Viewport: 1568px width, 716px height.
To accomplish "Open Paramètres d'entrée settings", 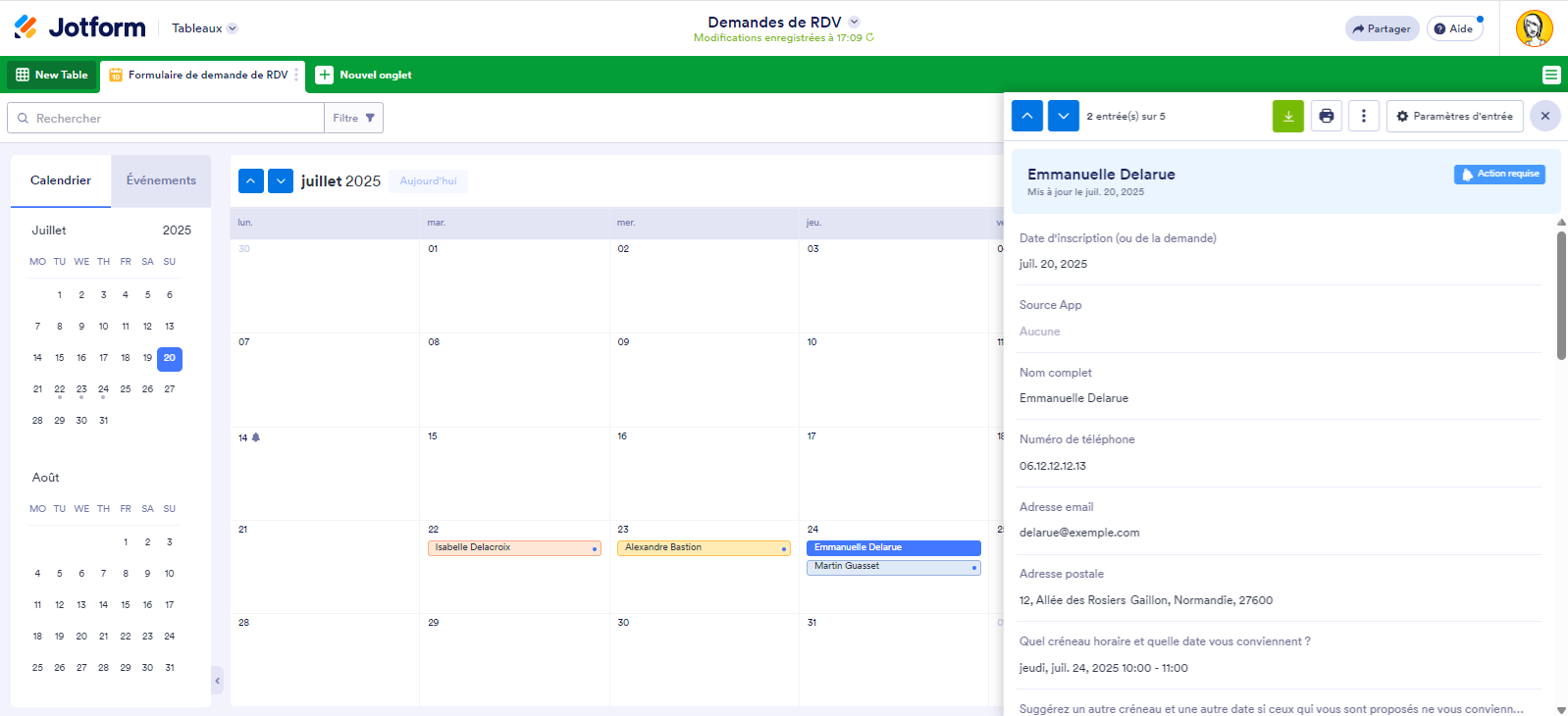I will [1454, 116].
